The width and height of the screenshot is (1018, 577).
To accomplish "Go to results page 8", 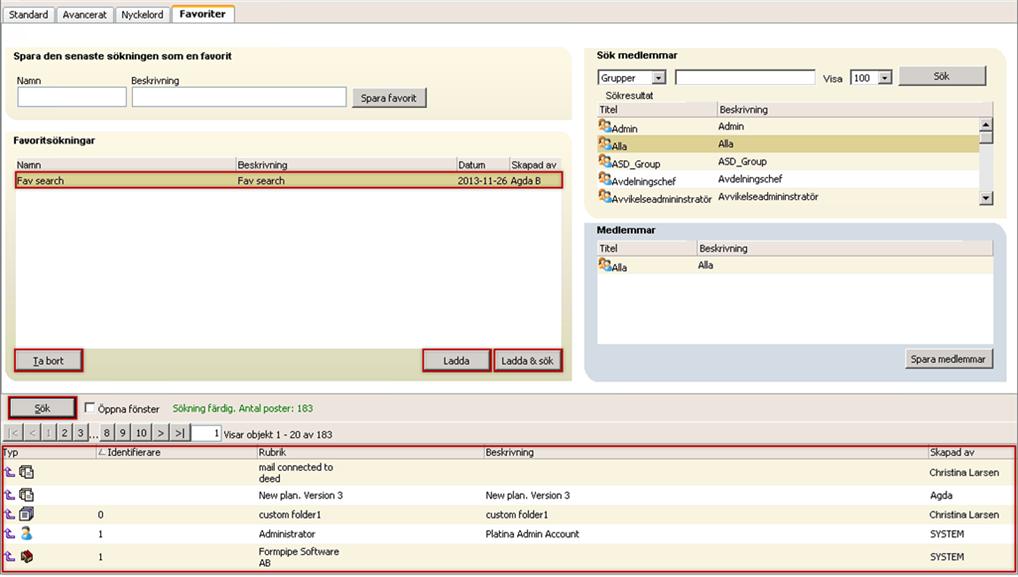I will (107, 433).
